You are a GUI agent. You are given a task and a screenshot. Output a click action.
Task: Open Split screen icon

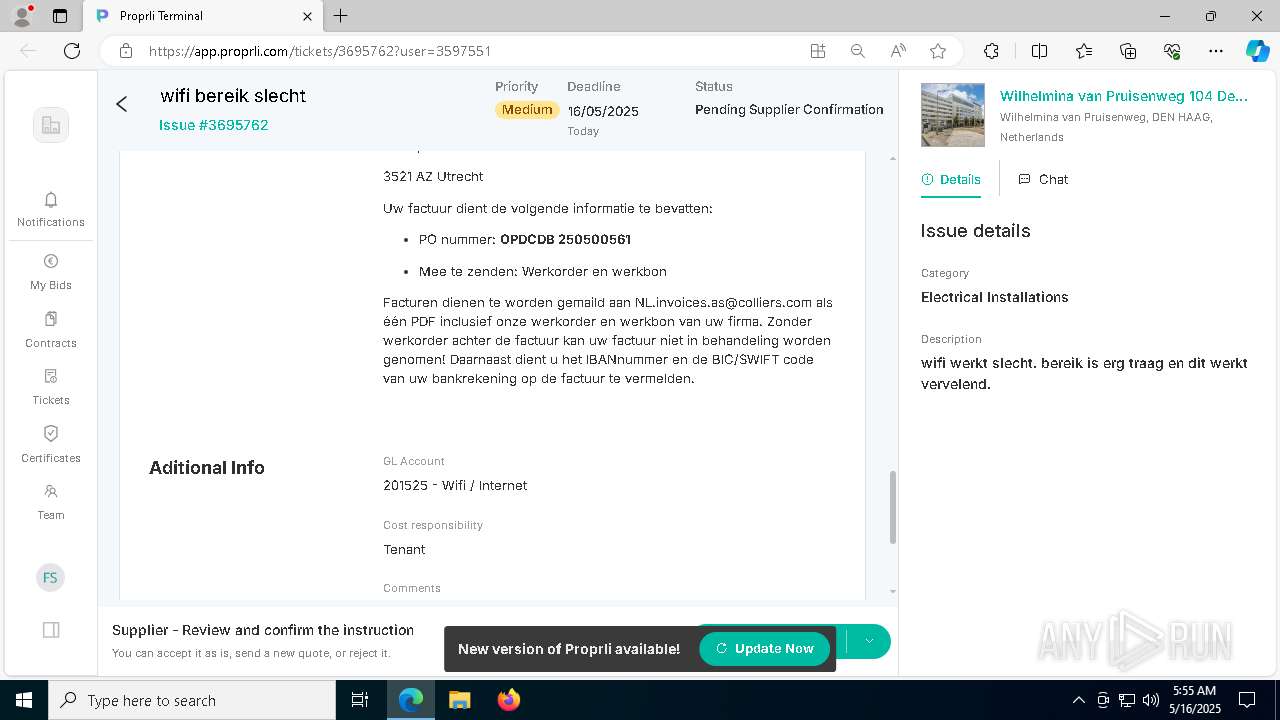coord(1040,51)
